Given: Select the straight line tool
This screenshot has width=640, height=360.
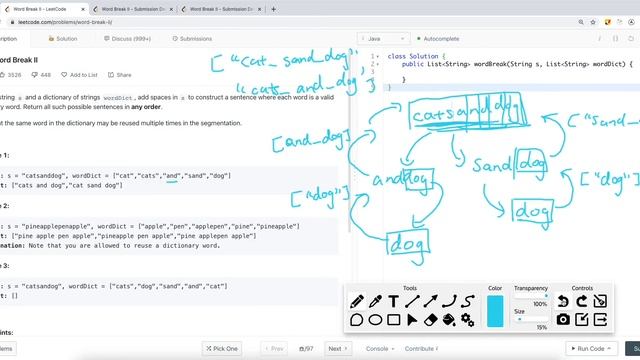Looking at the screenshot, I should pos(412,301).
